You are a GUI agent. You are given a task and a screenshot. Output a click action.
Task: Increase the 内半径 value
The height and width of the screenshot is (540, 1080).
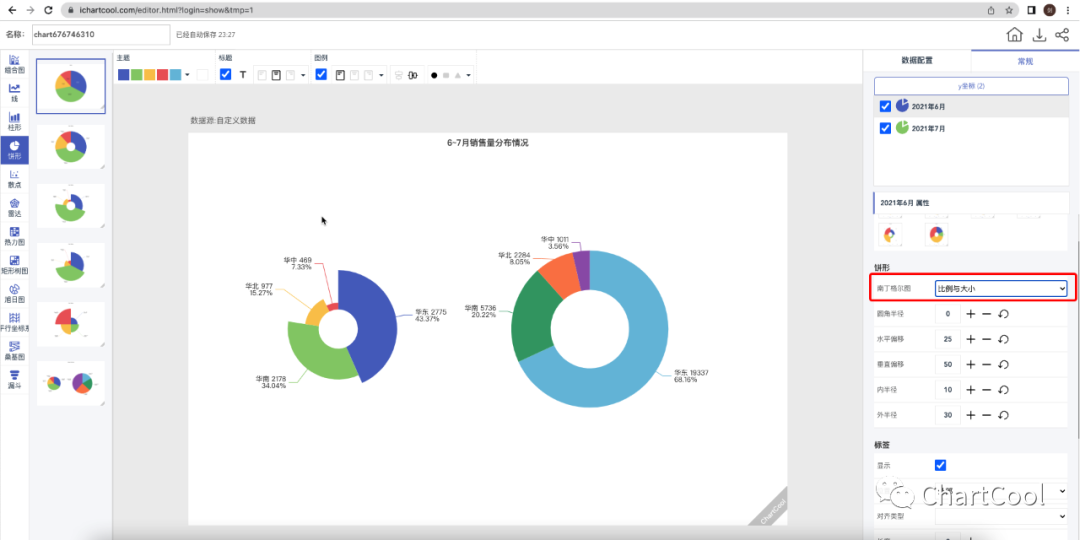pos(970,390)
